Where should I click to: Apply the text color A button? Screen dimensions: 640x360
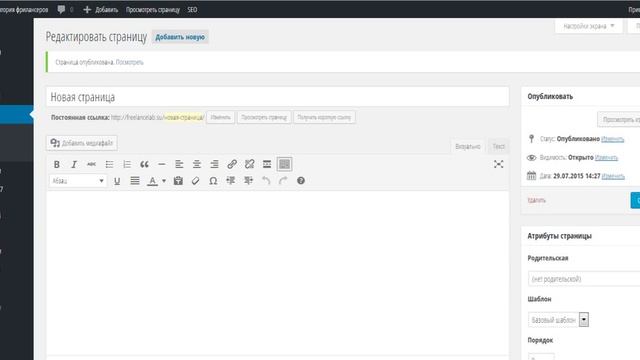(x=152, y=181)
